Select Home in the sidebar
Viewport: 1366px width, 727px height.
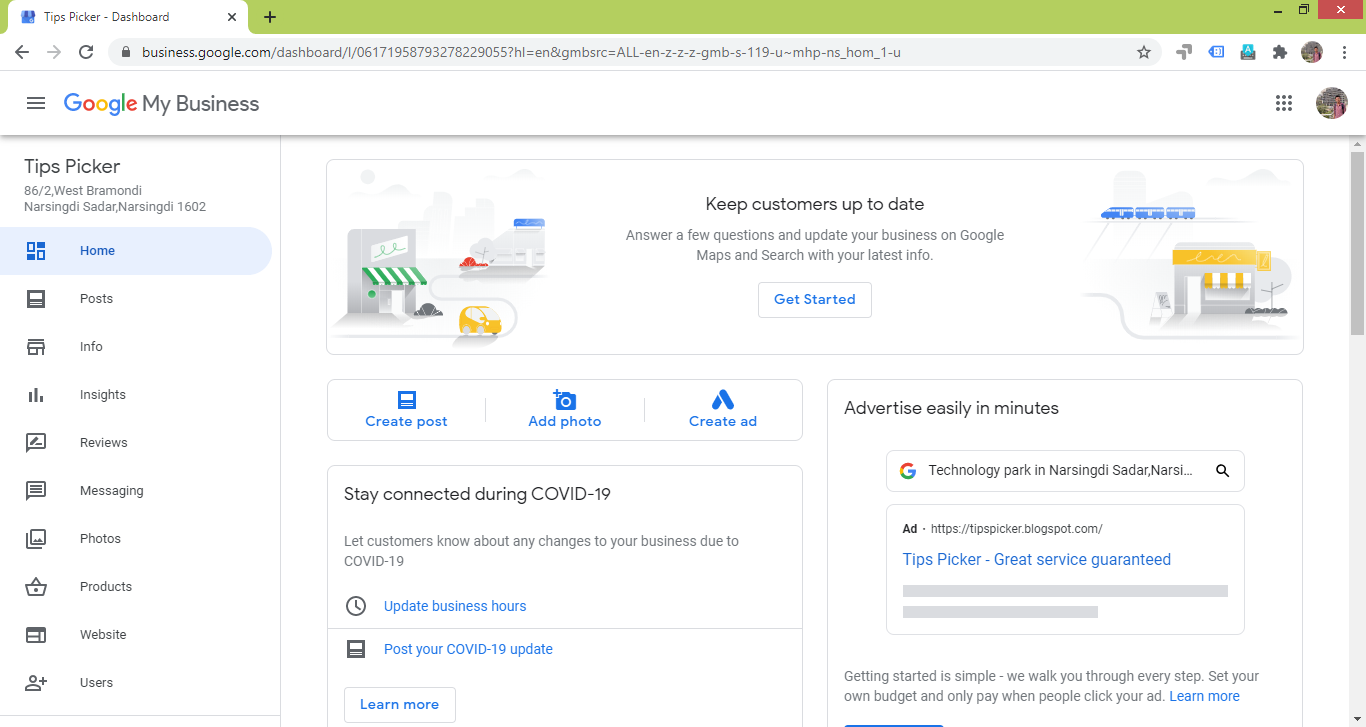pos(136,251)
